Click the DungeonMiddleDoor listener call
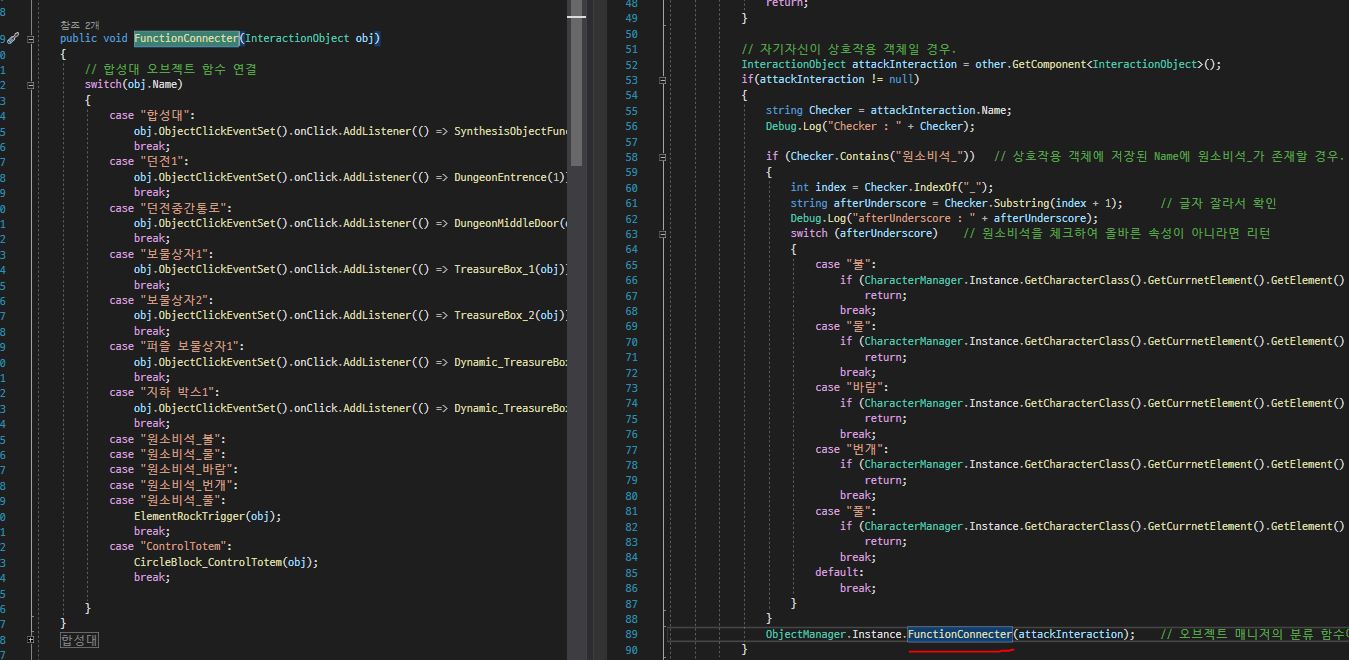The image size is (1349, 660). [511, 223]
